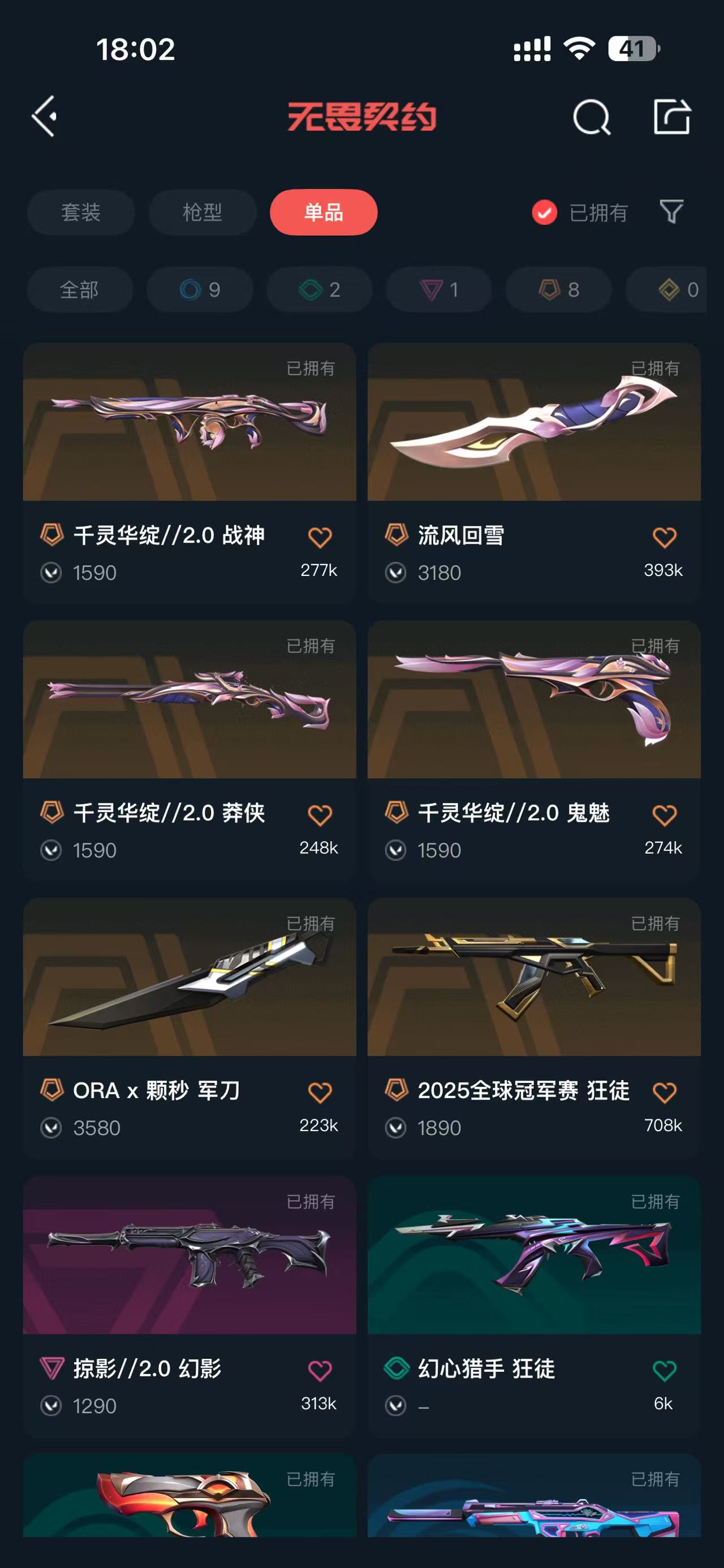Tap the green heart on 幻心猎手 狂徒

(664, 1371)
